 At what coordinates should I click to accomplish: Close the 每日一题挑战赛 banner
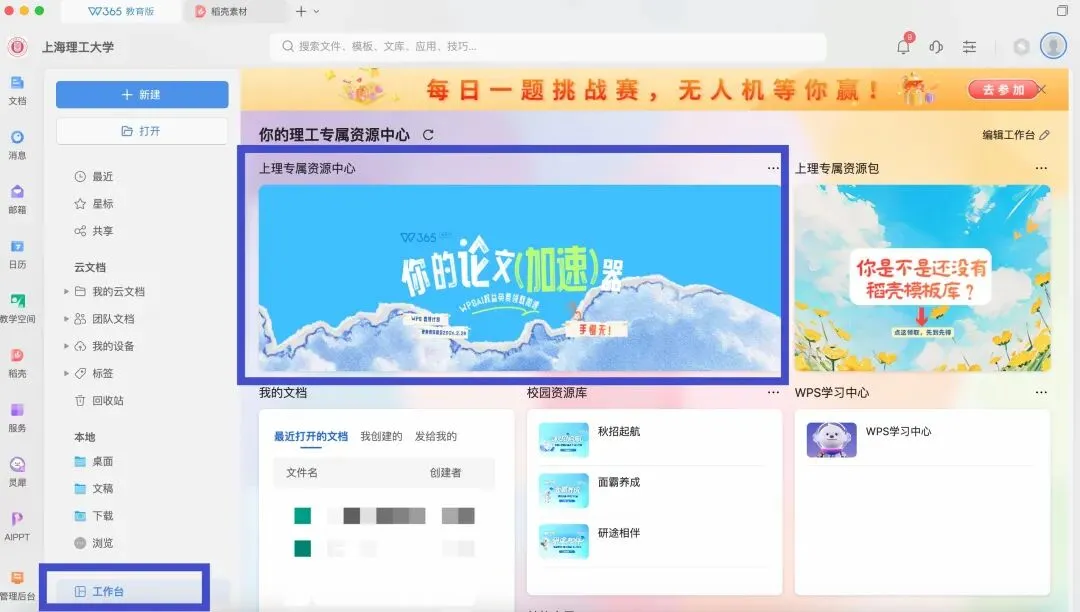point(1041,89)
